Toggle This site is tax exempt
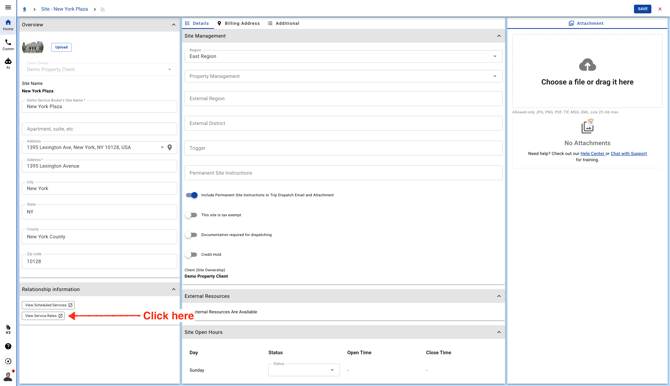The width and height of the screenshot is (670, 386). (x=191, y=215)
